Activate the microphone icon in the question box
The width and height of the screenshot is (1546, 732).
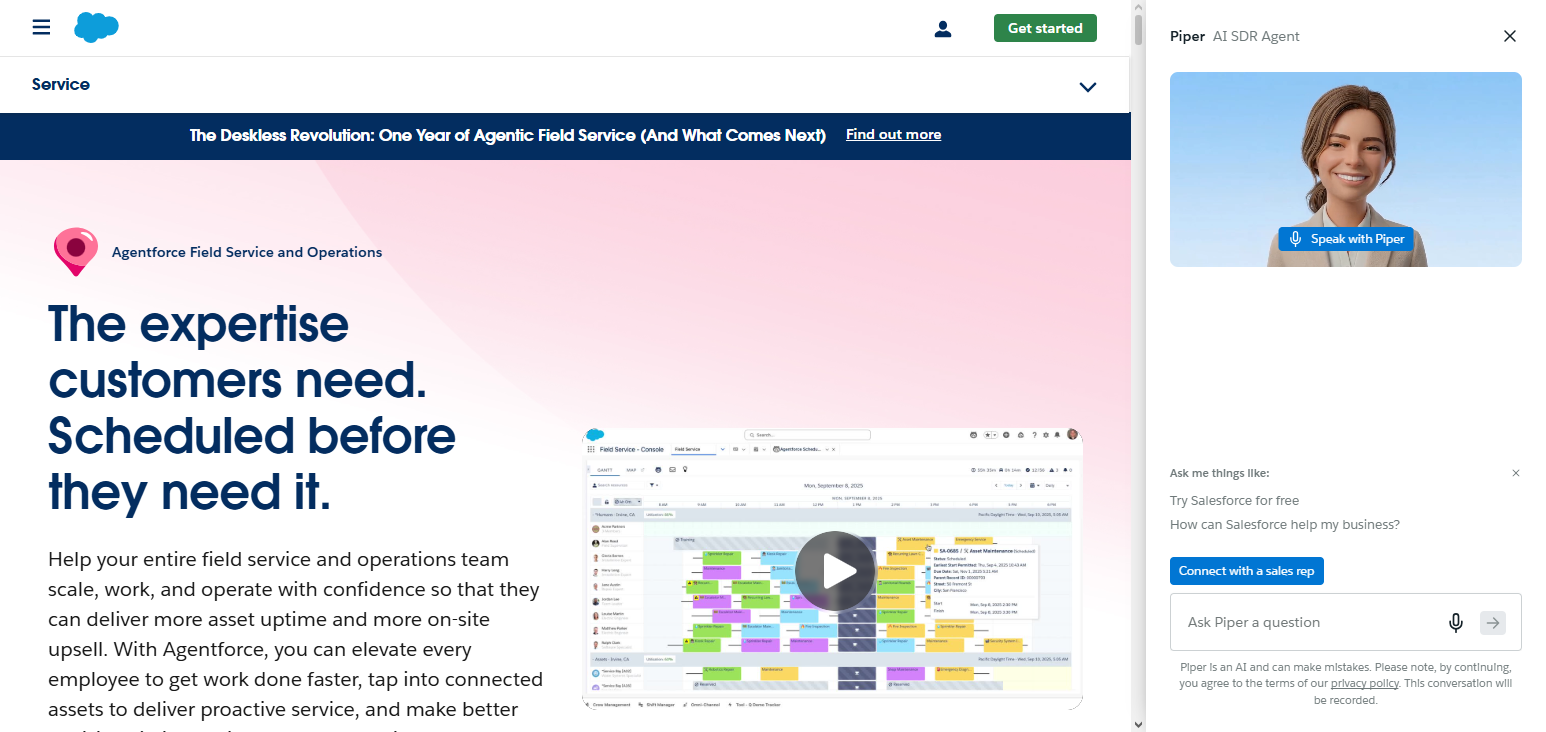(x=1456, y=622)
